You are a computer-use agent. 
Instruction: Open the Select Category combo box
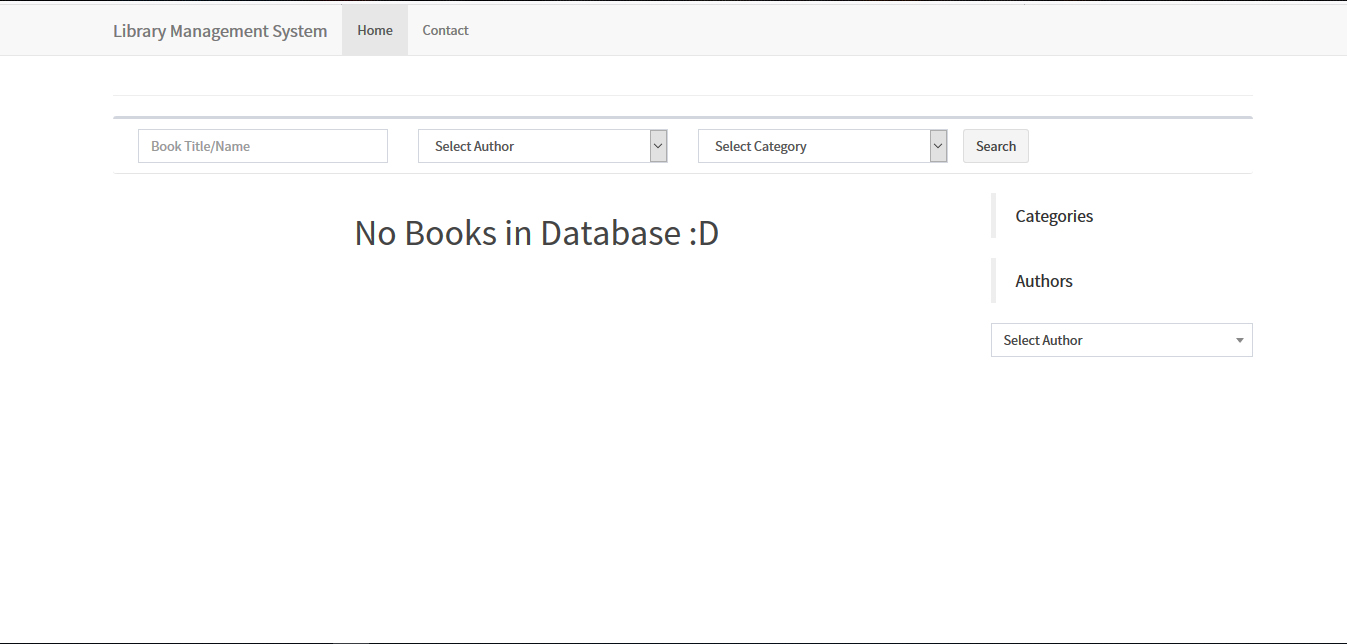click(x=813, y=146)
